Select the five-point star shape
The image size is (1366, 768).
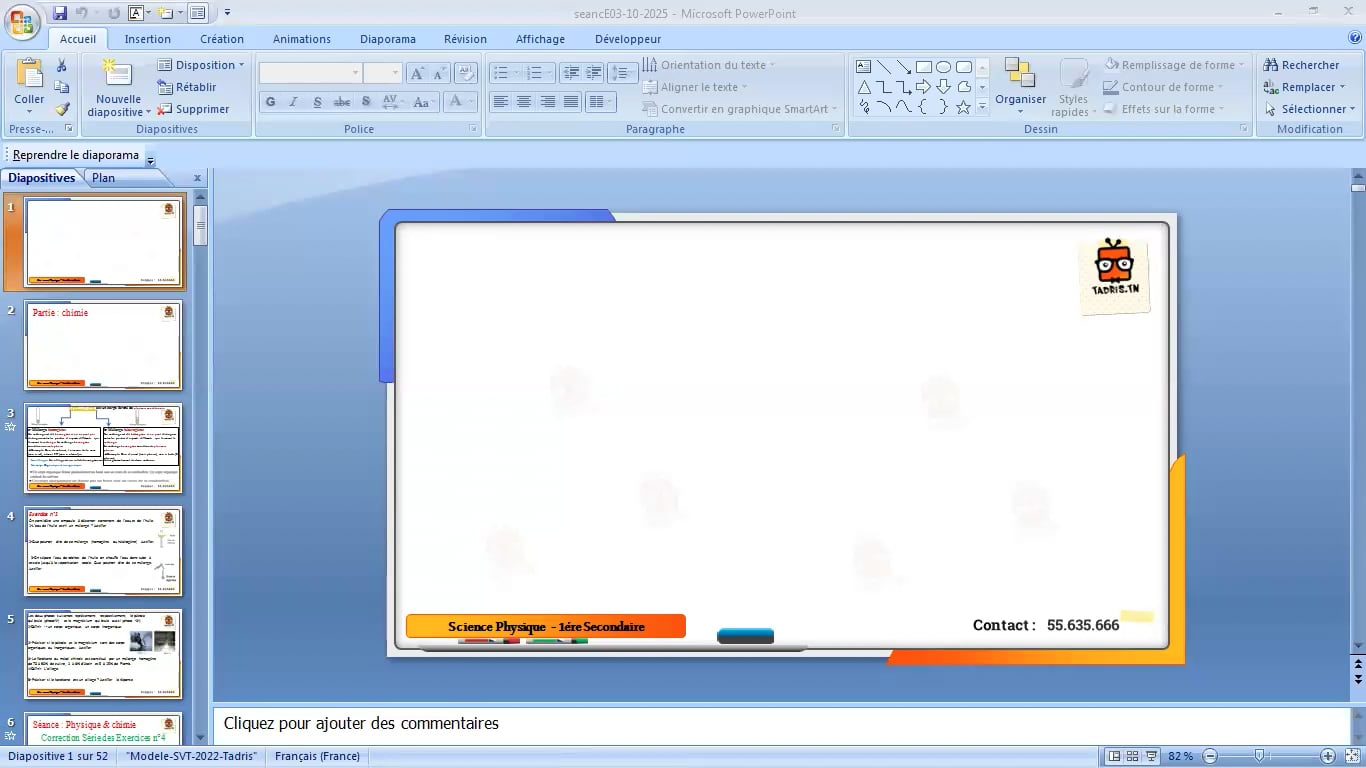964,107
